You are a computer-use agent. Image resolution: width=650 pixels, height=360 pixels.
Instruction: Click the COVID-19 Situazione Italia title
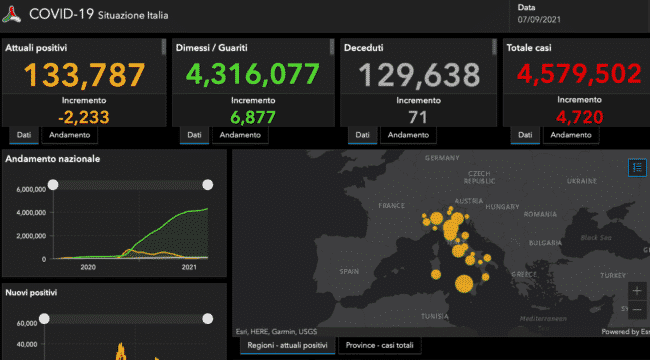(x=99, y=15)
